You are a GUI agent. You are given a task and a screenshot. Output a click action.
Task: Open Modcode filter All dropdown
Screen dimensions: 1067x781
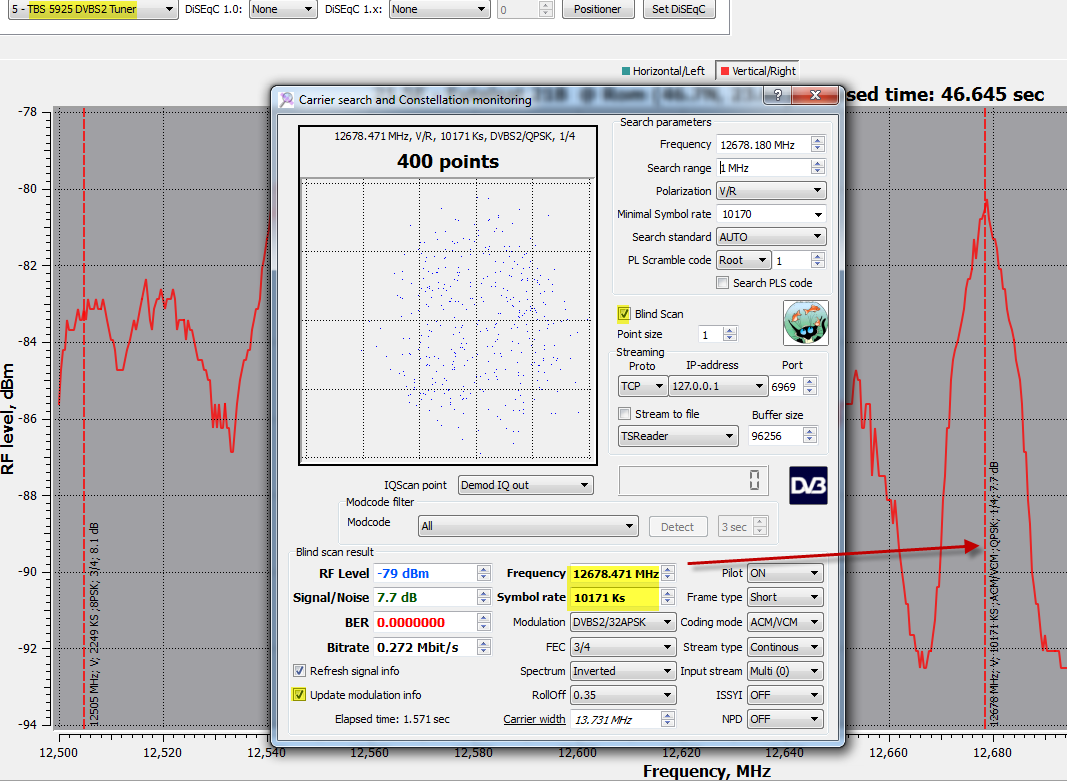point(528,526)
